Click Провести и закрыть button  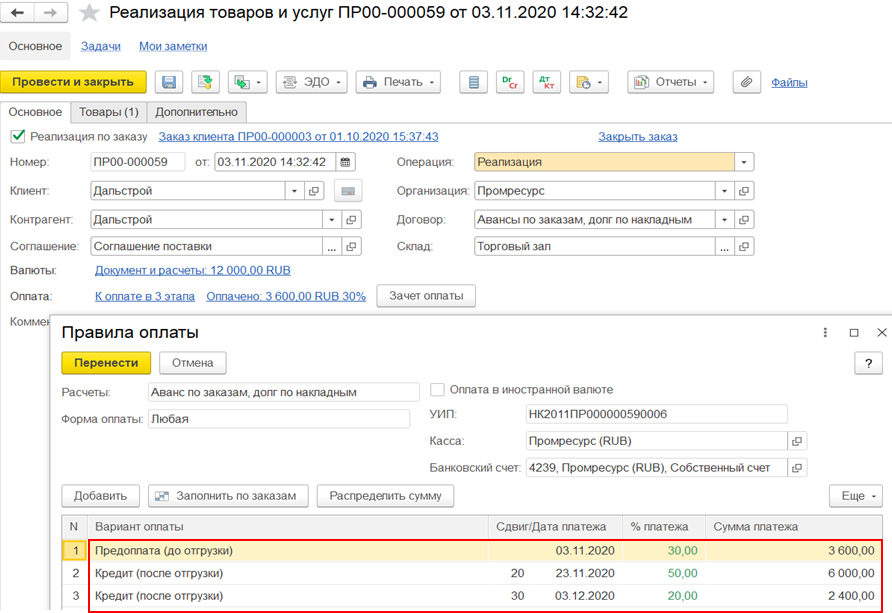tap(73, 82)
